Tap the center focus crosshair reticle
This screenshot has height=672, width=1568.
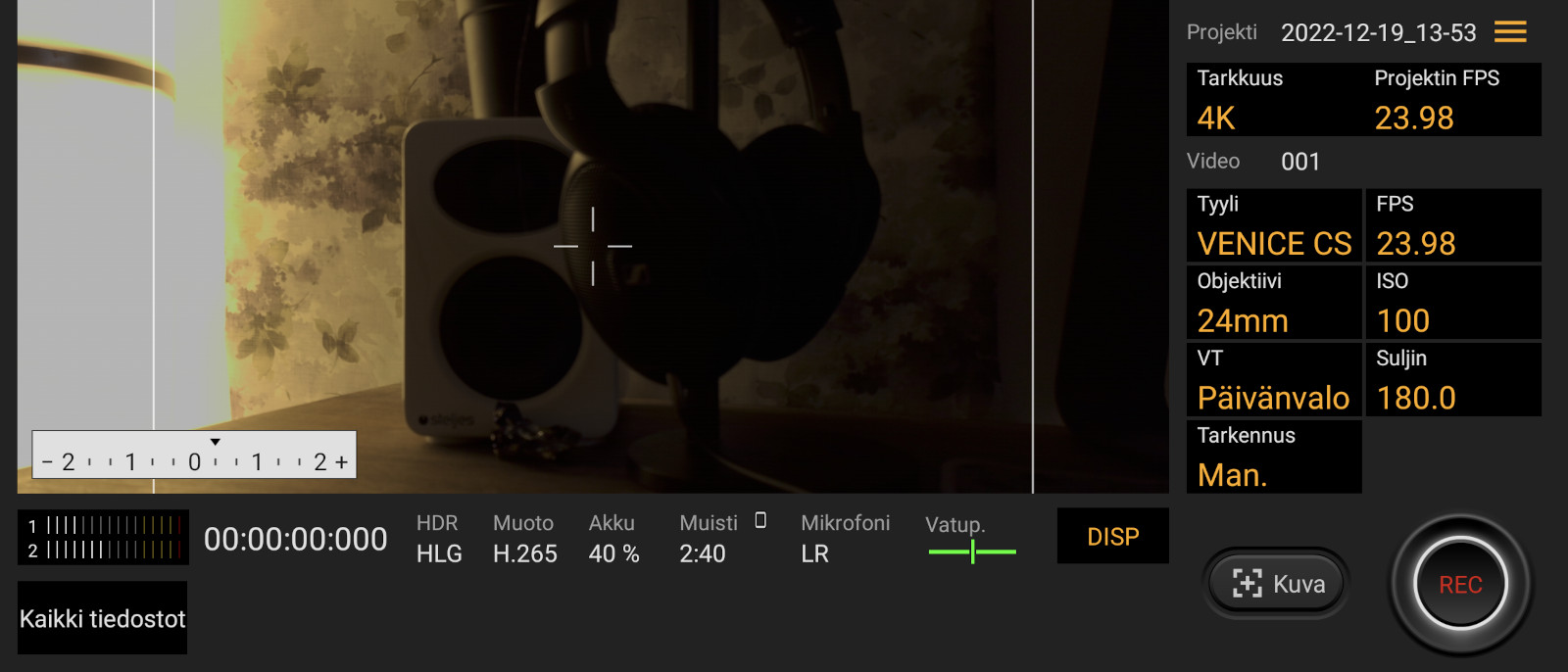[593, 246]
